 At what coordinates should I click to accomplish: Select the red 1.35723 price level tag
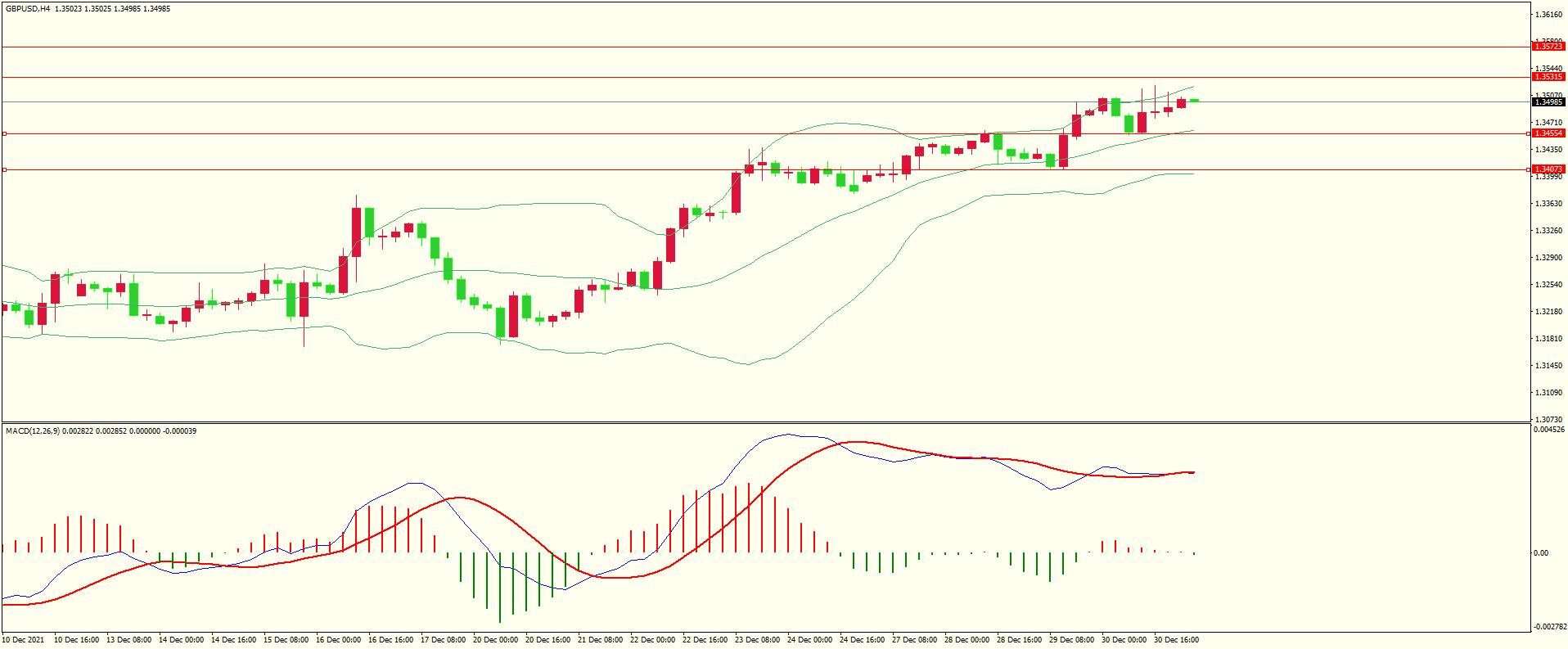point(1548,47)
